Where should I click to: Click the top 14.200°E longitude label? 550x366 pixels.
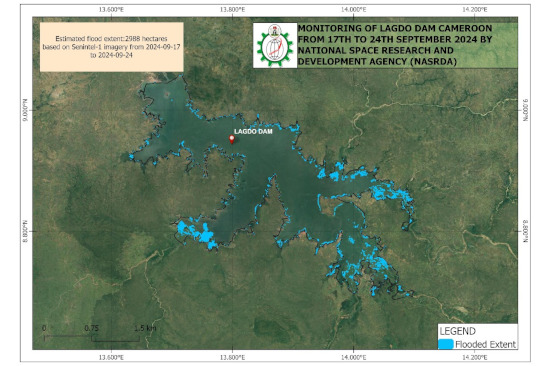[x=475, y=9]
